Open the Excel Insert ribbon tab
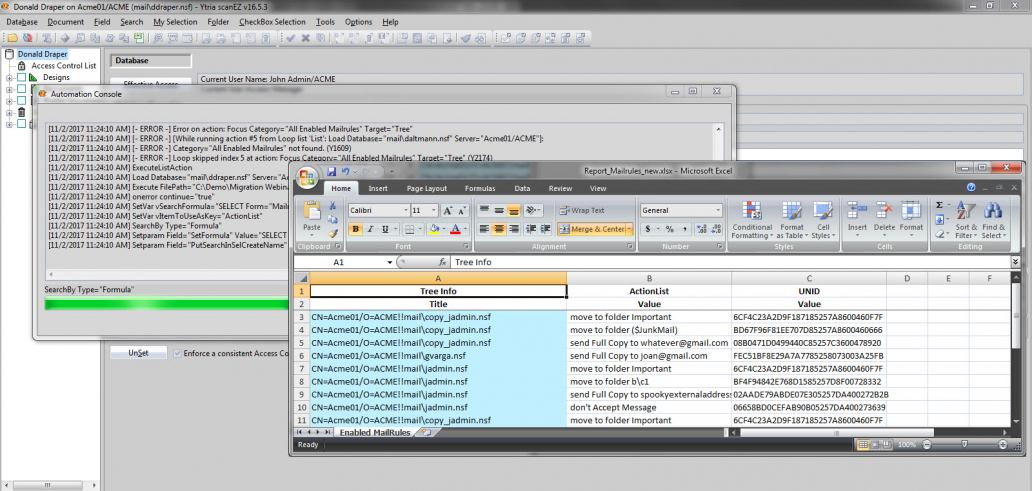The width and height of the screenshot is (1032, 491). click(x=378, y=188)
